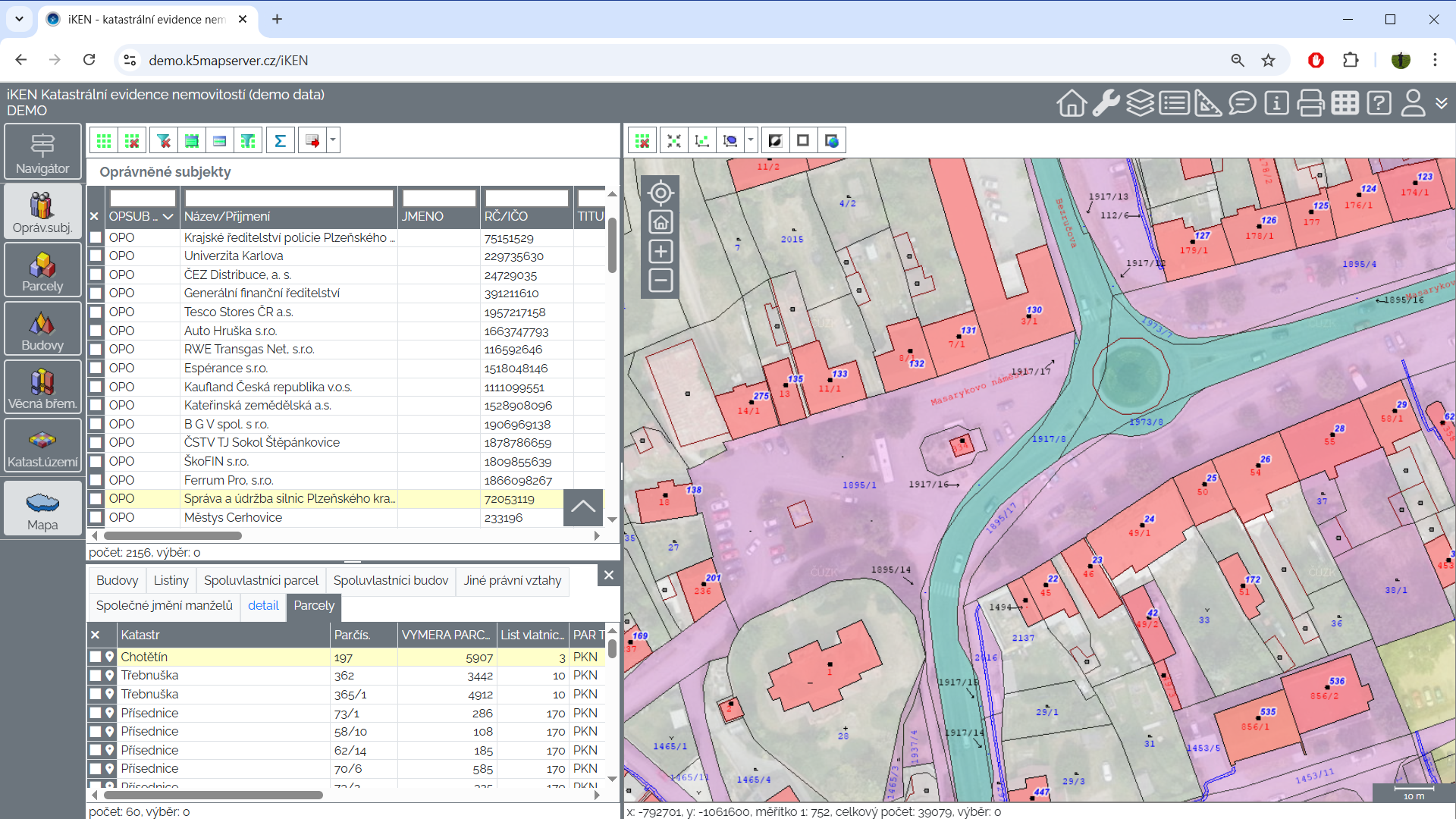This screenshot has width=1456, height=819.
Task: Collapse detail panel with up chevron
Action: (583, 507)
